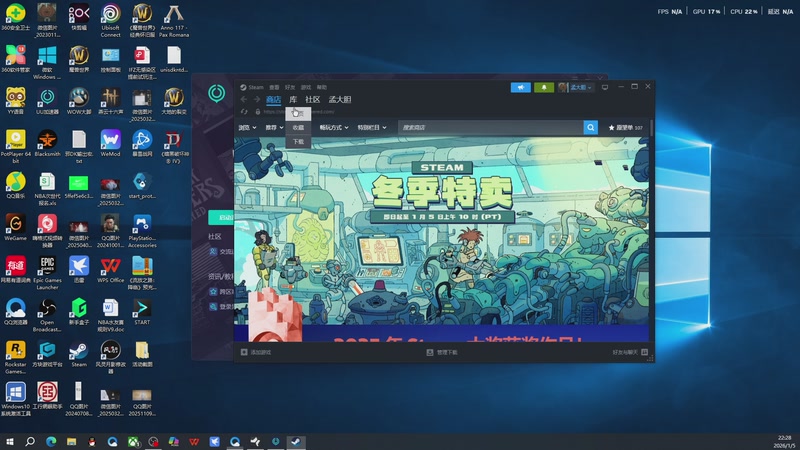
Task: Select the Blacksmith desktop icon
Action: tap(47, 143)
